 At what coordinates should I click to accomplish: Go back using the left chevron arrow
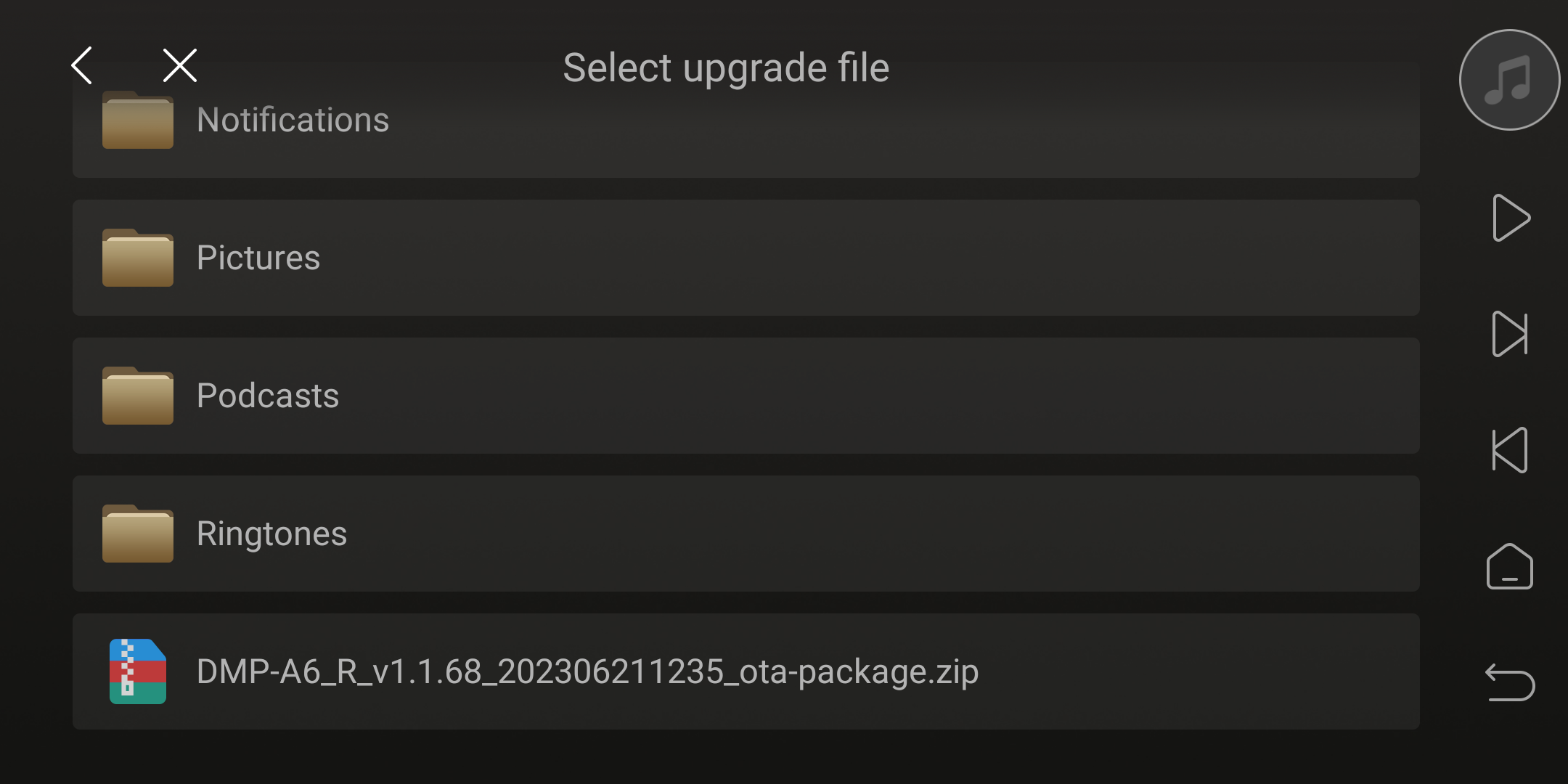[x=82, y=66]
